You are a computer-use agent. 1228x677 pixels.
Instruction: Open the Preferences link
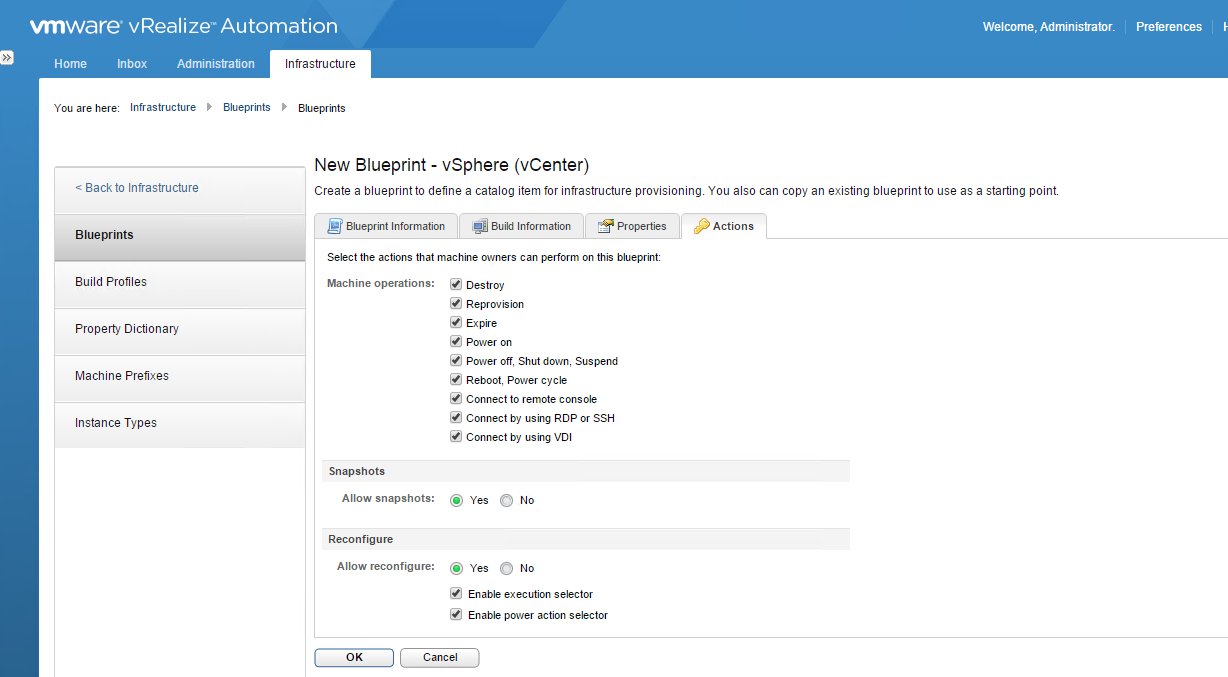tap(1169, 27)
